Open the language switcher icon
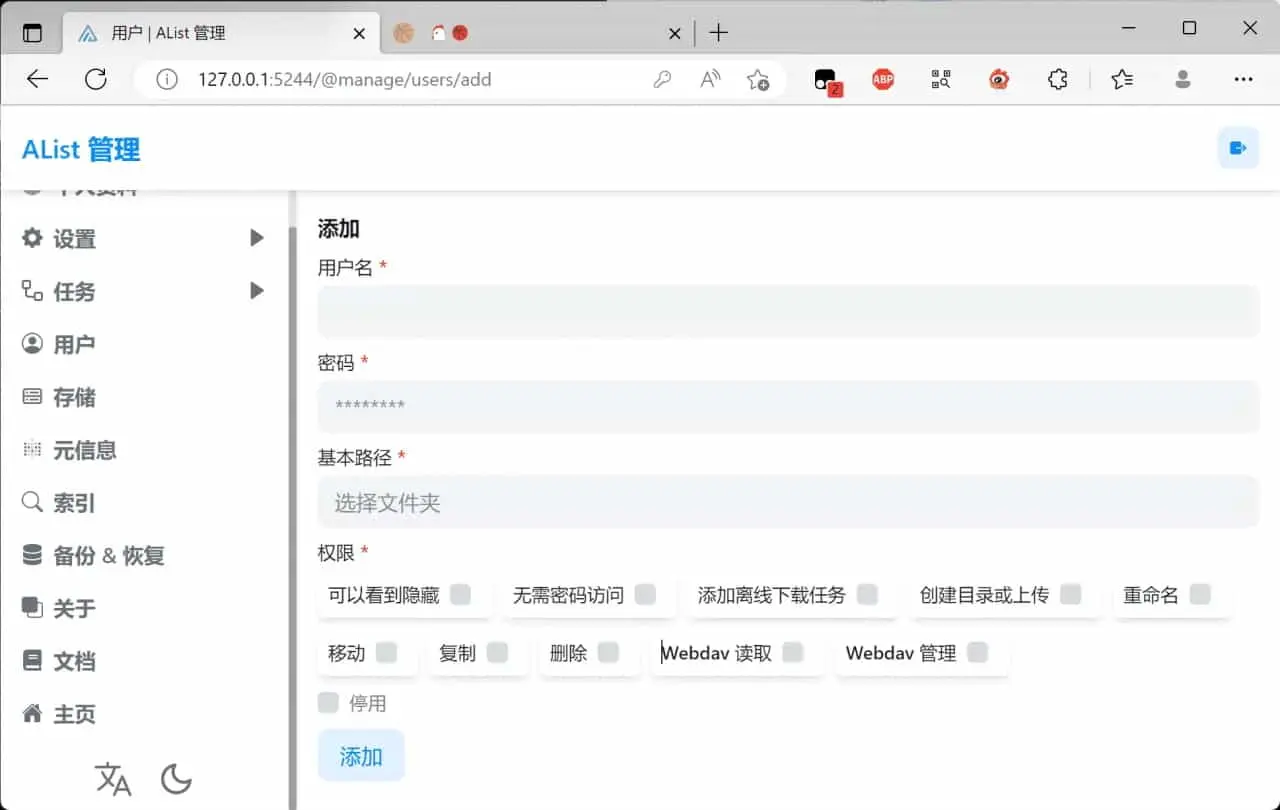The image size is (1280, 810). 113,778
